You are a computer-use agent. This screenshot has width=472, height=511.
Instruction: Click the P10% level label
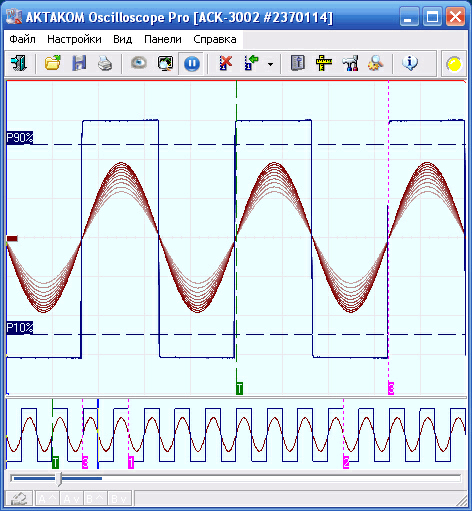pyautogui.click(x=20, y=328)
